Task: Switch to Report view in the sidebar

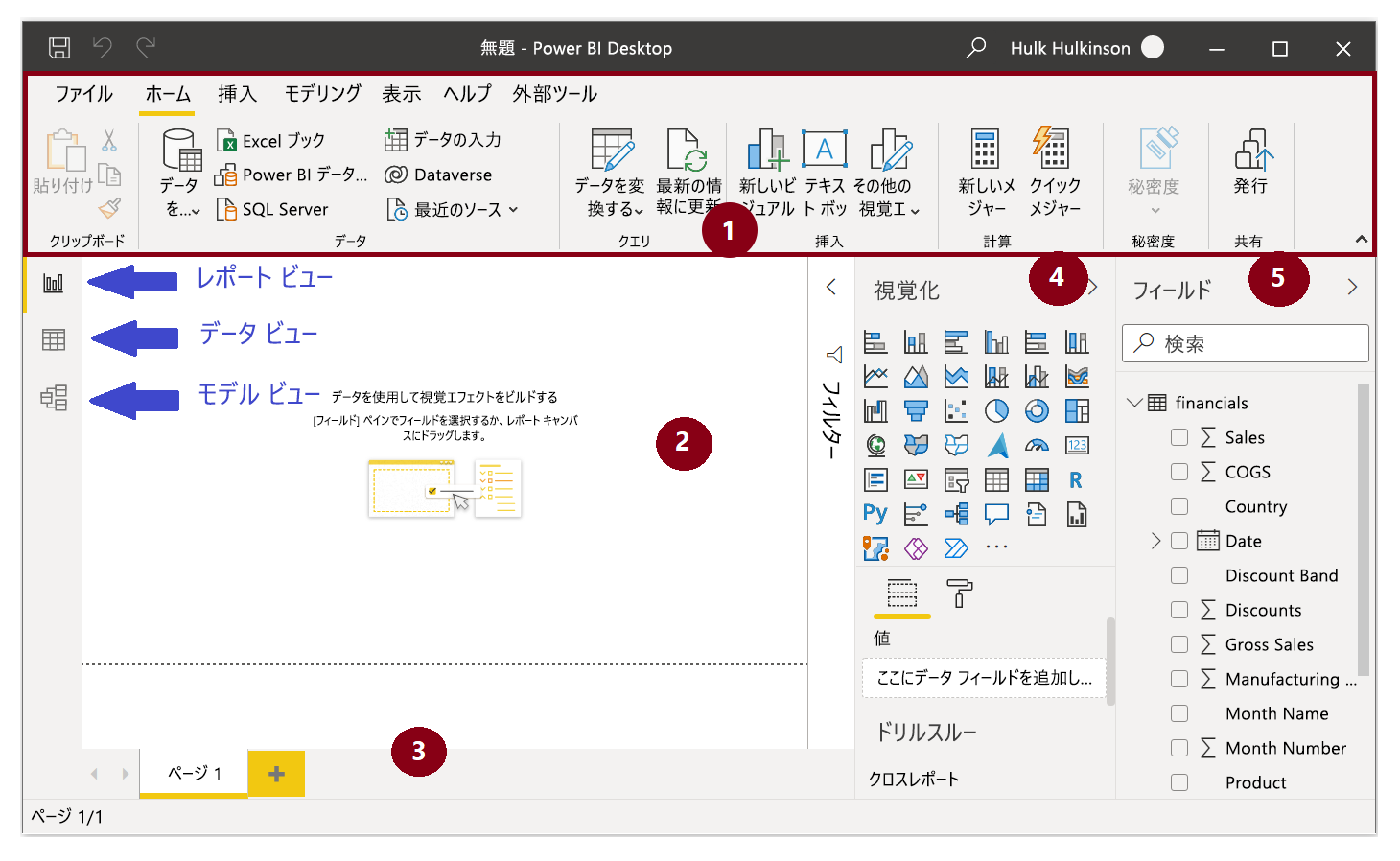Action: 54,283
